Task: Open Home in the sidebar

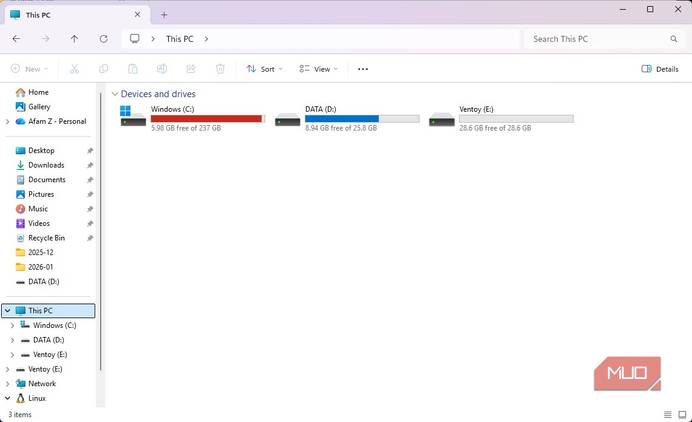Action: tap(38, 92)
